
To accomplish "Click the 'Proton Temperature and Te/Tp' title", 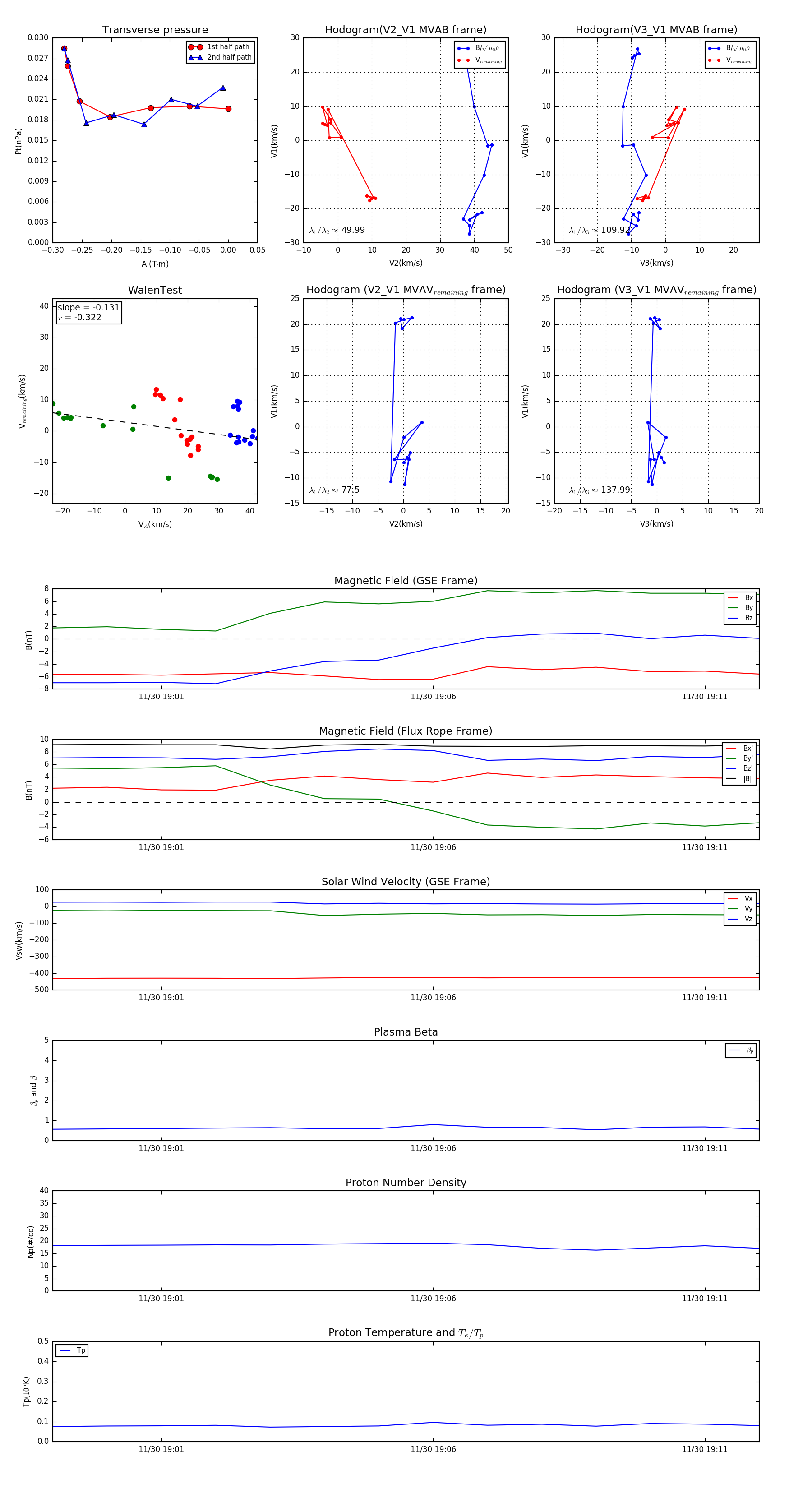I will pos(406,1333).
